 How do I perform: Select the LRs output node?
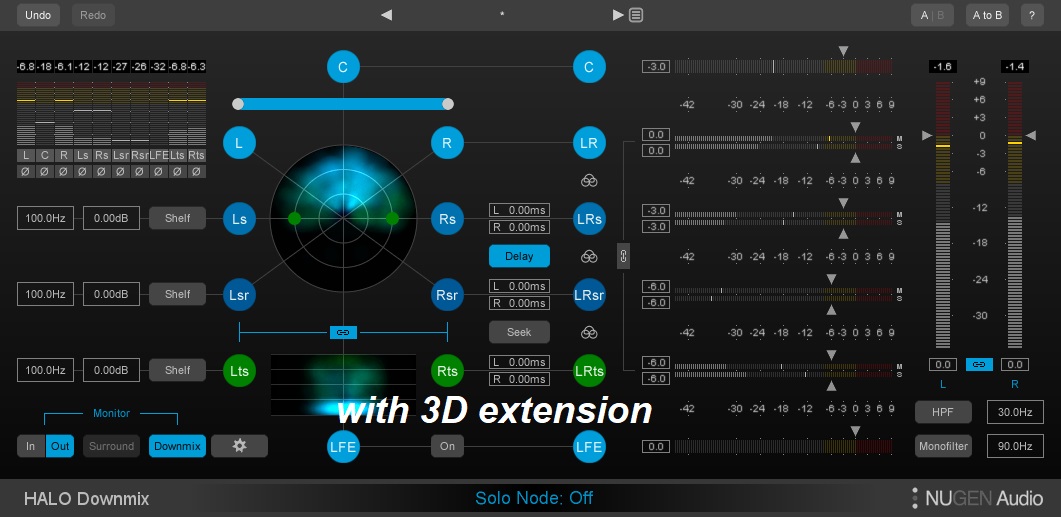click(589, 219)
